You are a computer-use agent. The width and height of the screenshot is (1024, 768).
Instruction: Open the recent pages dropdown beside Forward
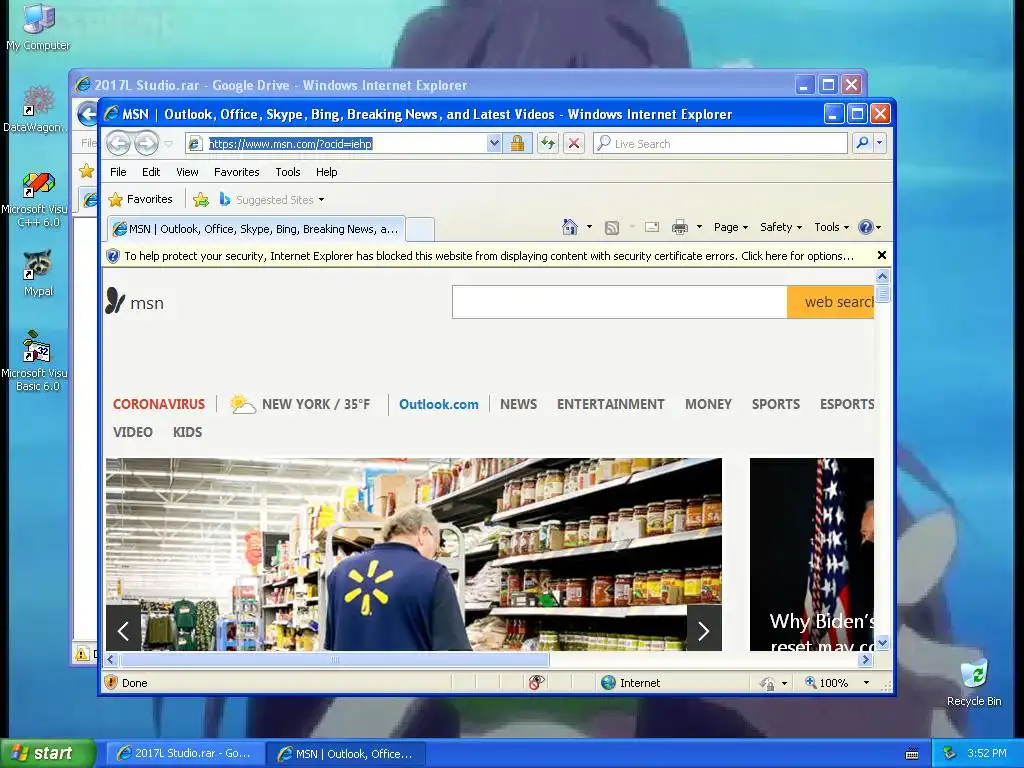click(x=168, y=144)
